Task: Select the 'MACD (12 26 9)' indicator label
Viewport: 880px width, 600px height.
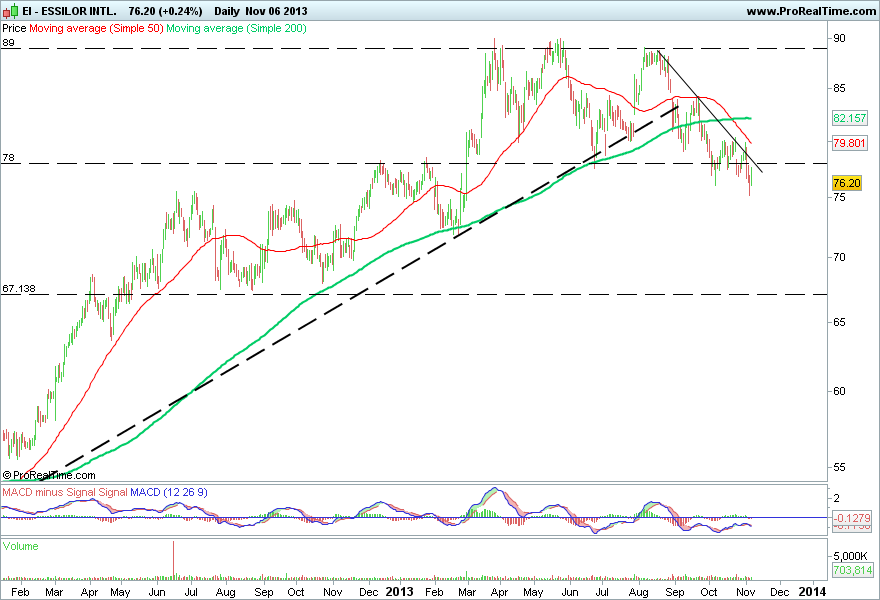Action: tap(169, 492)
